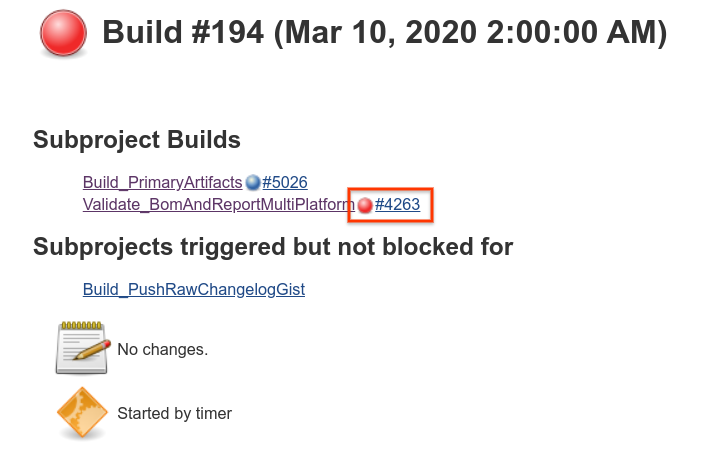The width and height of the screenshot is (706, 461).
Task: Click the No changes. text
Action: (x=163, y=349)
